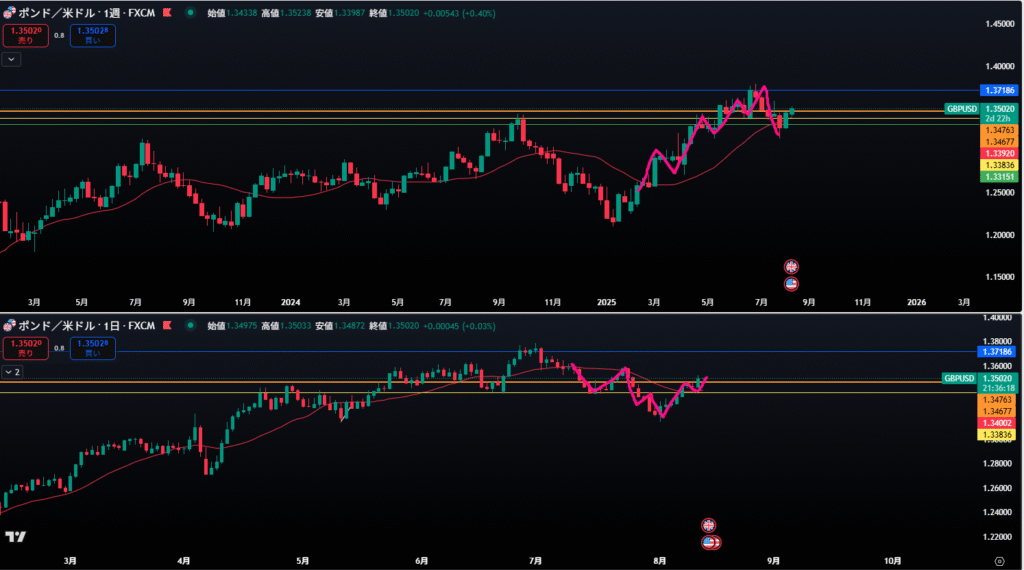The image size is (1024, 570).
Task: Click the 0.8 spread value on the weekly chart
Action: [x=59, y=35]
